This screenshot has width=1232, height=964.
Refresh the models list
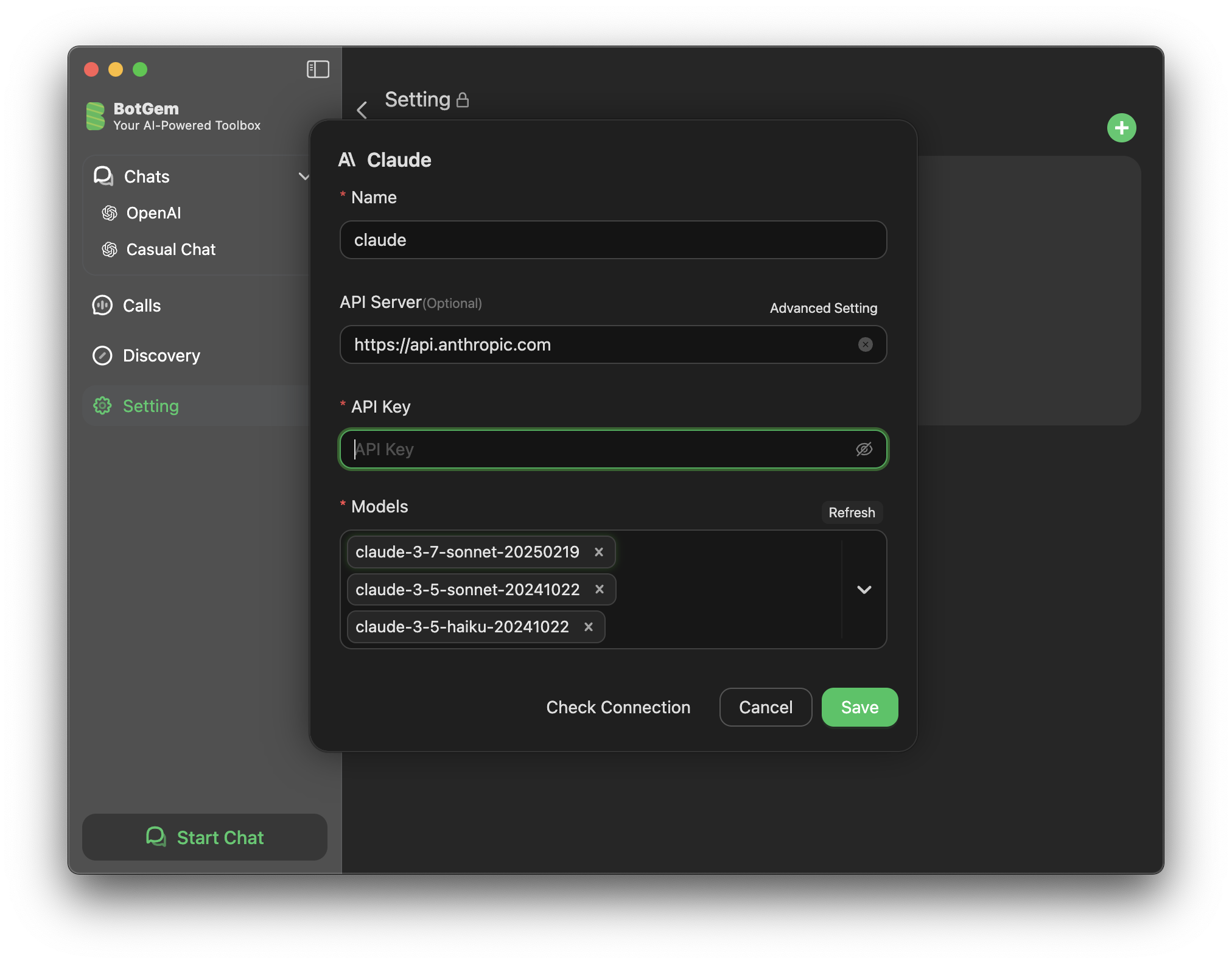[852, 512]
